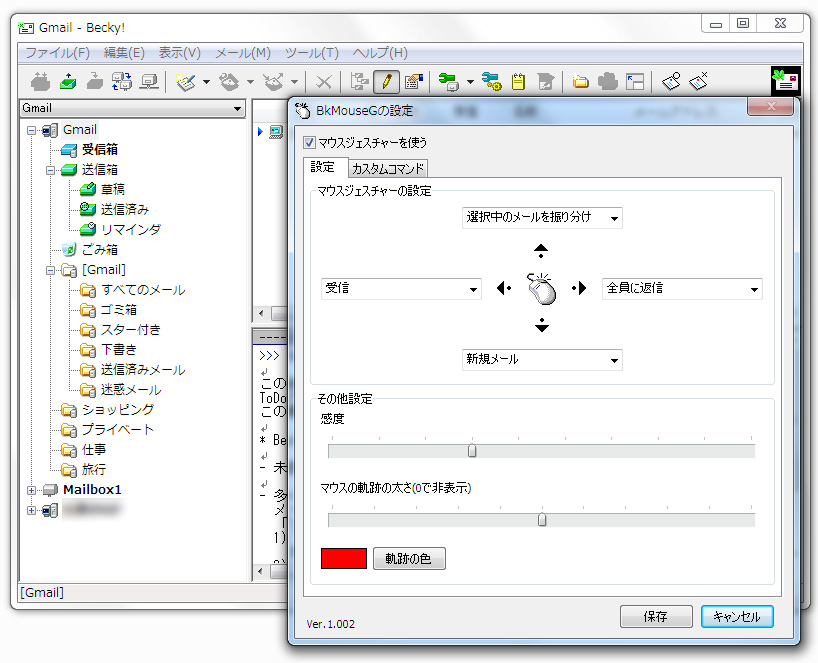Click the delete message X icon
818x663 pixels.
tap(322, 82)
